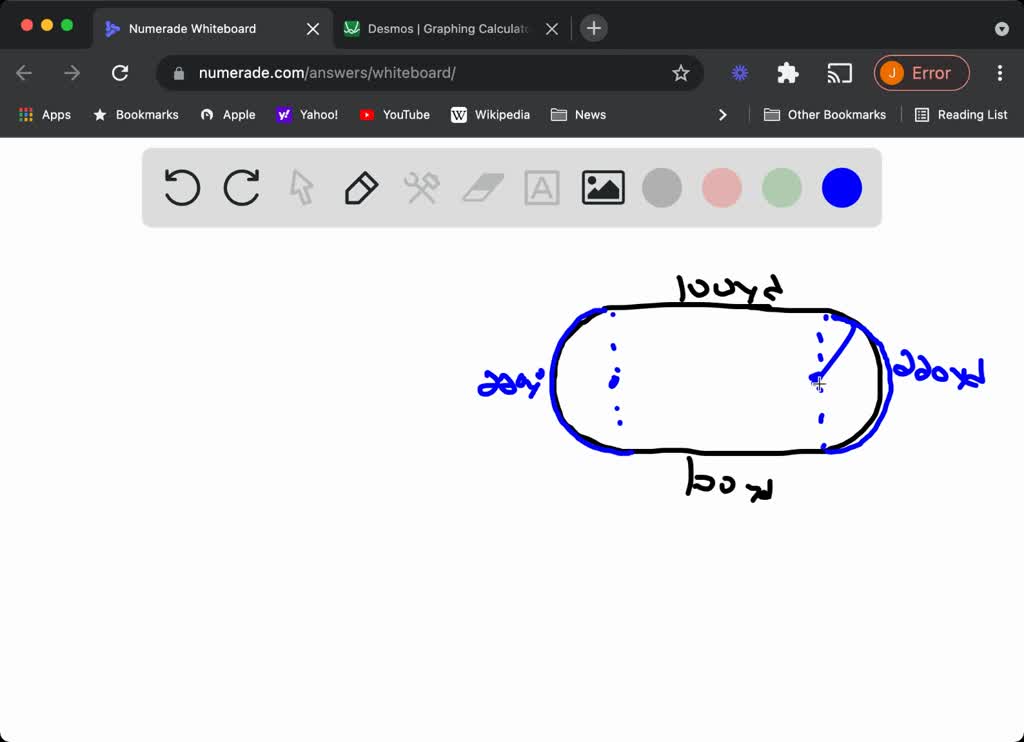1024x742 pixels.
Task: Reload the current page
Action: [120, 73]
